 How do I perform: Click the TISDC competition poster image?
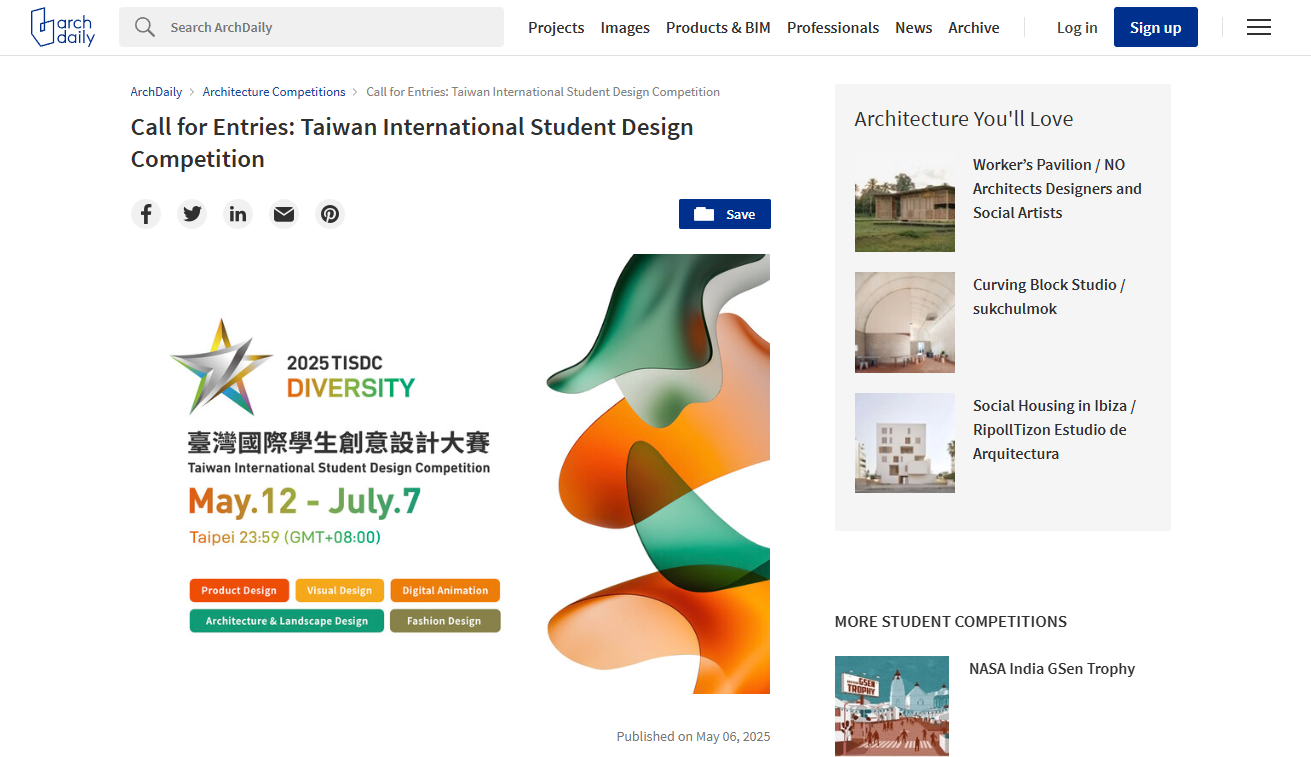450,473
